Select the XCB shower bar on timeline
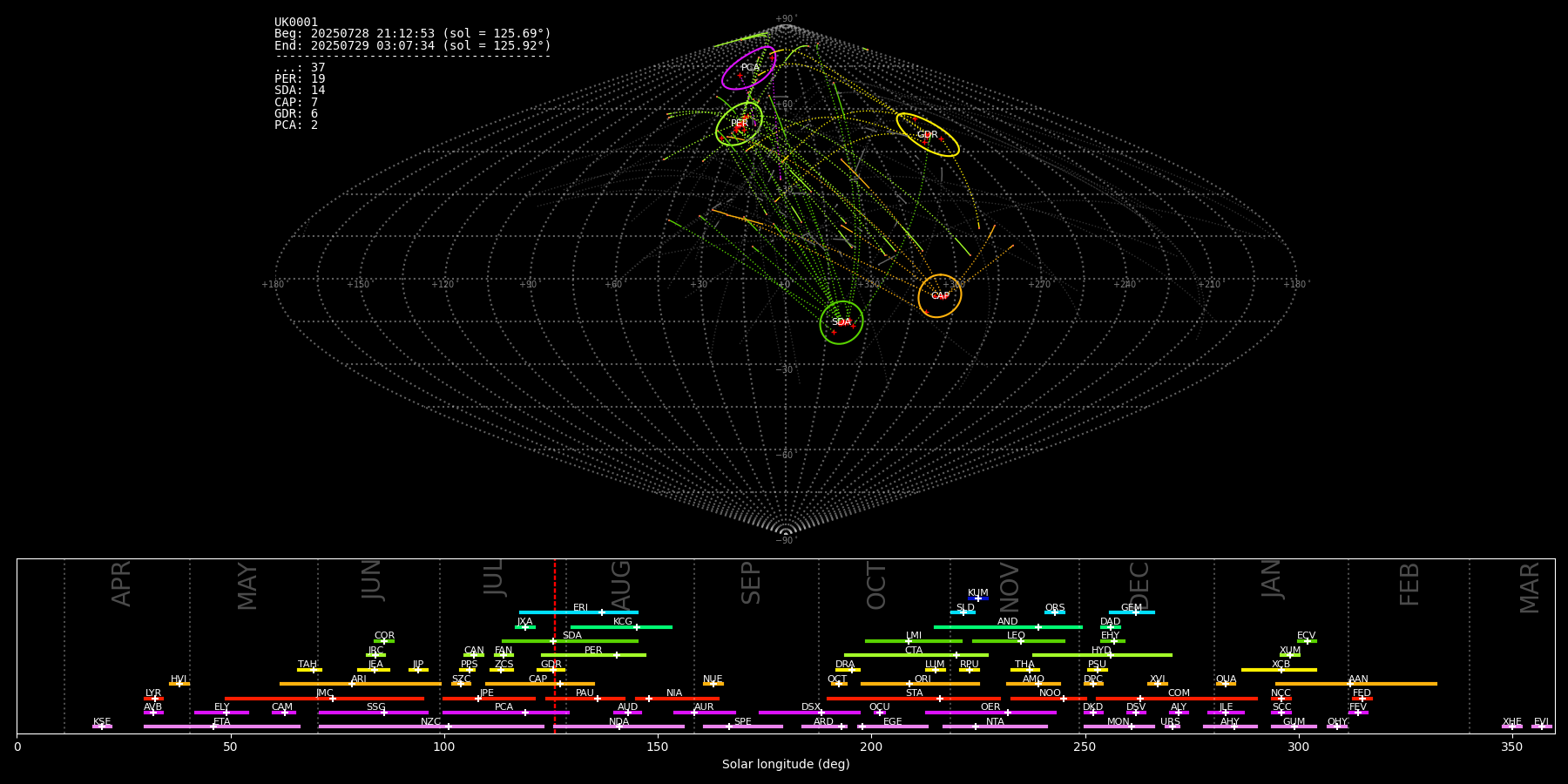The image size is (1568, 784). coord(1279,670)
